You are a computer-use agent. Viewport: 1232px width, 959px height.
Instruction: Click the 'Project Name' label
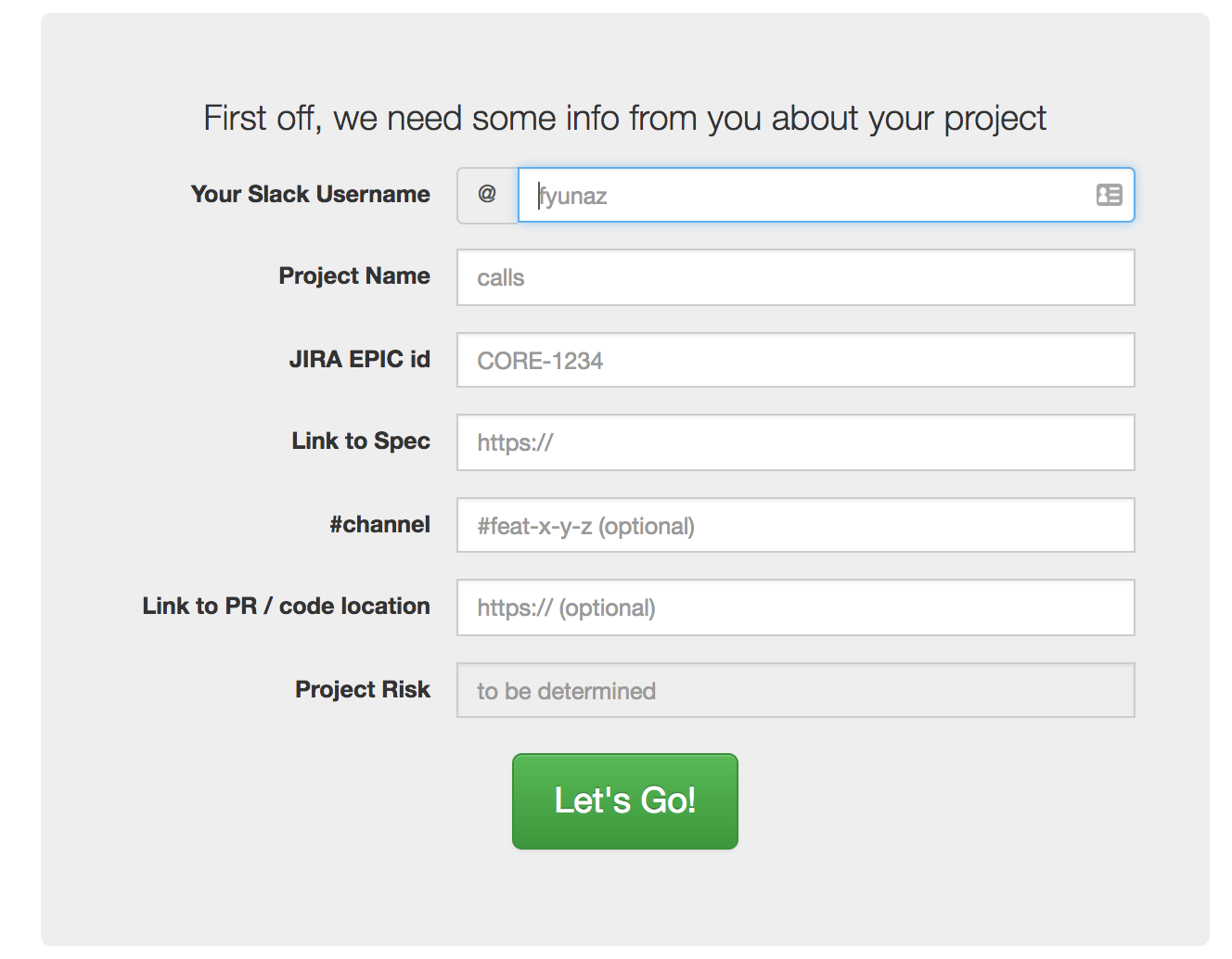click(x=354, y=275)
